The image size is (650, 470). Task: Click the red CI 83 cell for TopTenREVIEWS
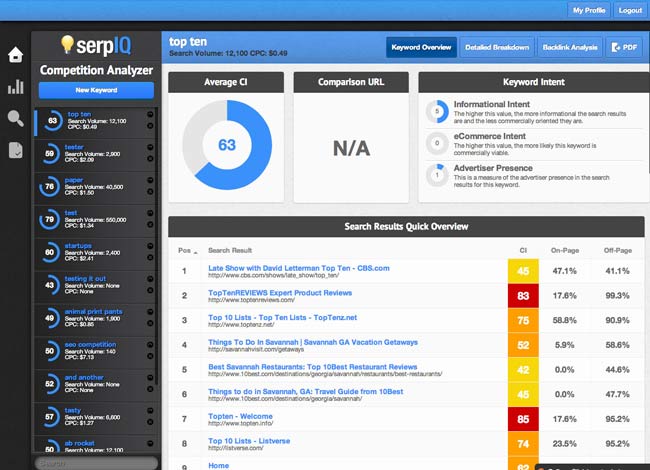pos(523,296)
